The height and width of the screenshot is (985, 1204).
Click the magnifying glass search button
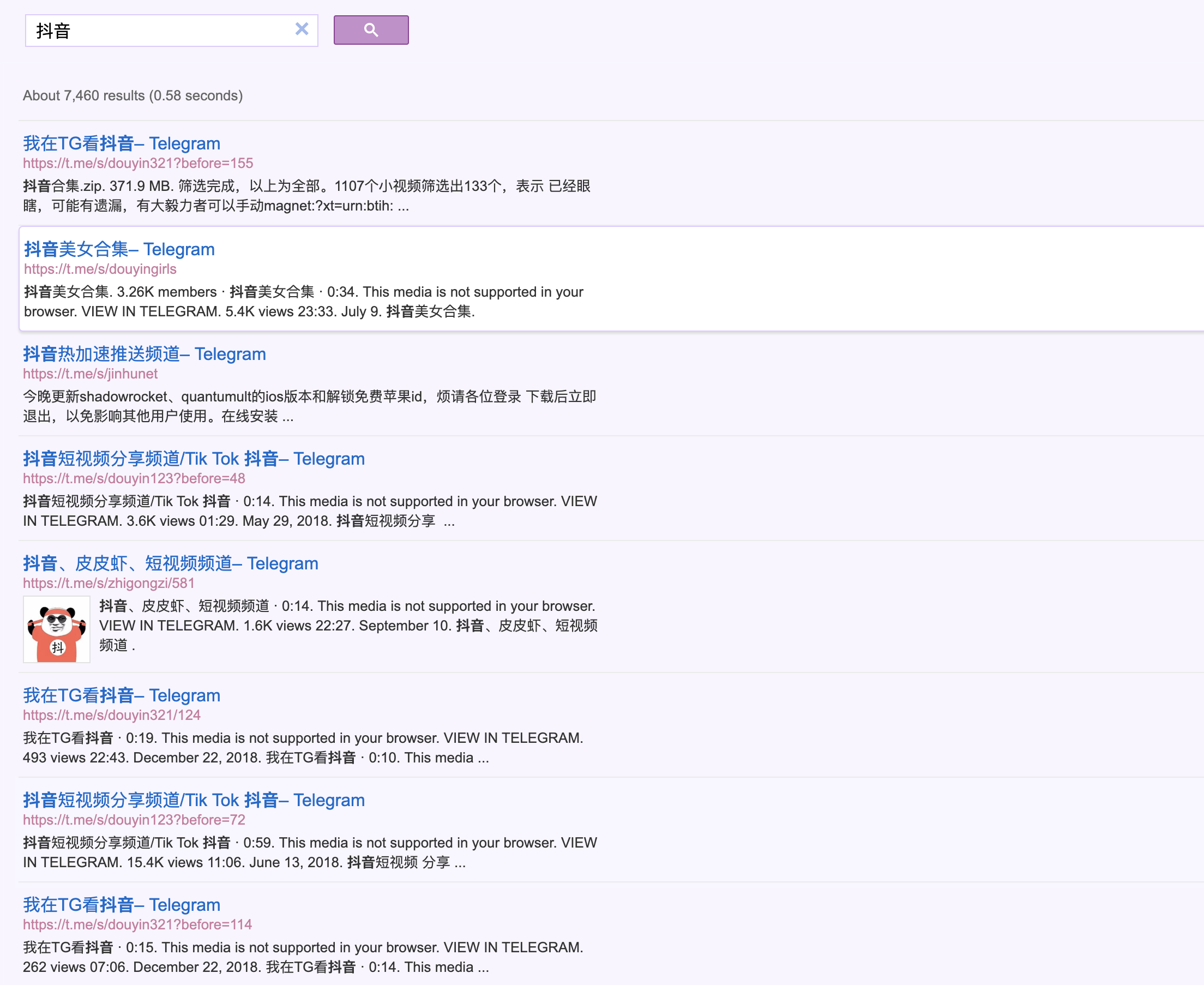(x=371, y=30)
